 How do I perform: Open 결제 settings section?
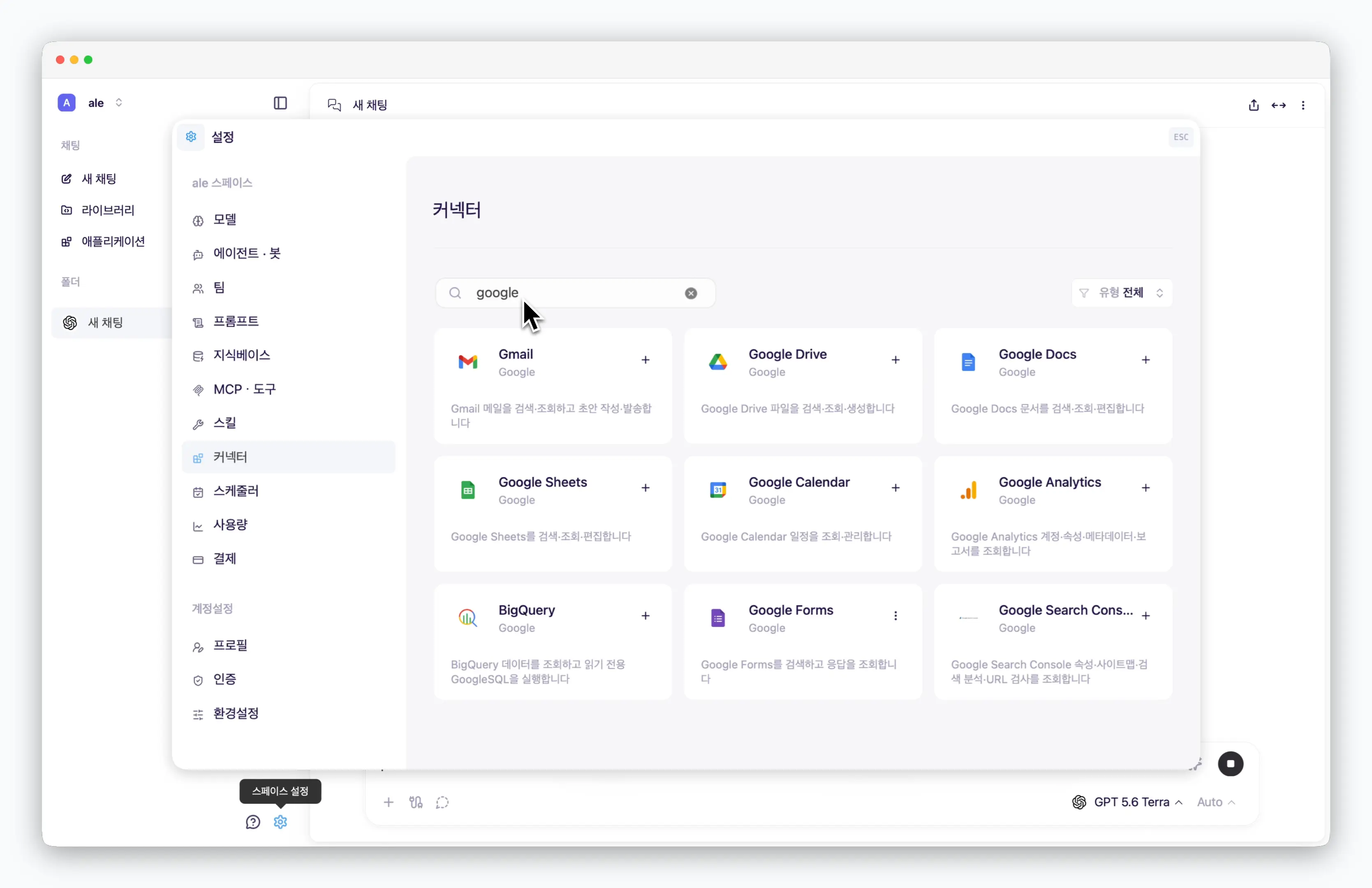point(288,559)
